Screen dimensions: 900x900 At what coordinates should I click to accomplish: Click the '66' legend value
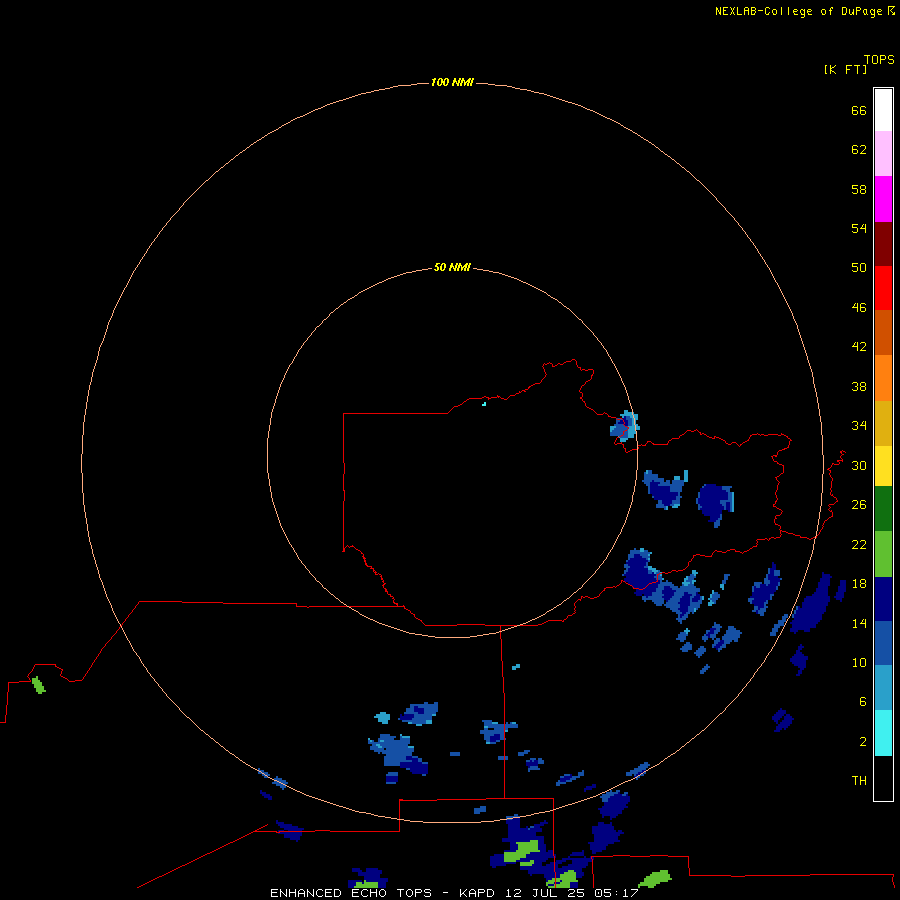pyautogui.click(x=859, y=110)
